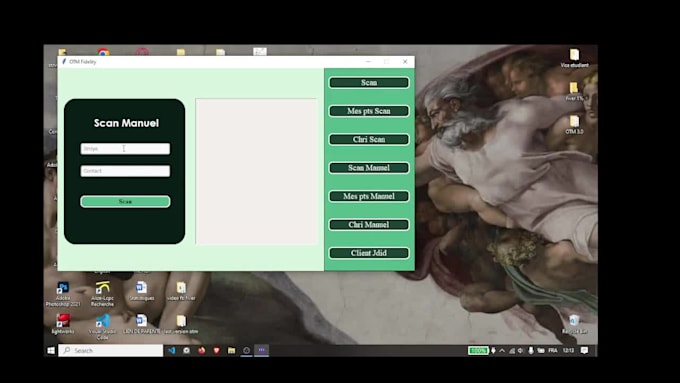Screen dimensions: 680x383
Task: Select Chri Scan in the sidebar
Action: pyautogui.click(x=369, y=139)
